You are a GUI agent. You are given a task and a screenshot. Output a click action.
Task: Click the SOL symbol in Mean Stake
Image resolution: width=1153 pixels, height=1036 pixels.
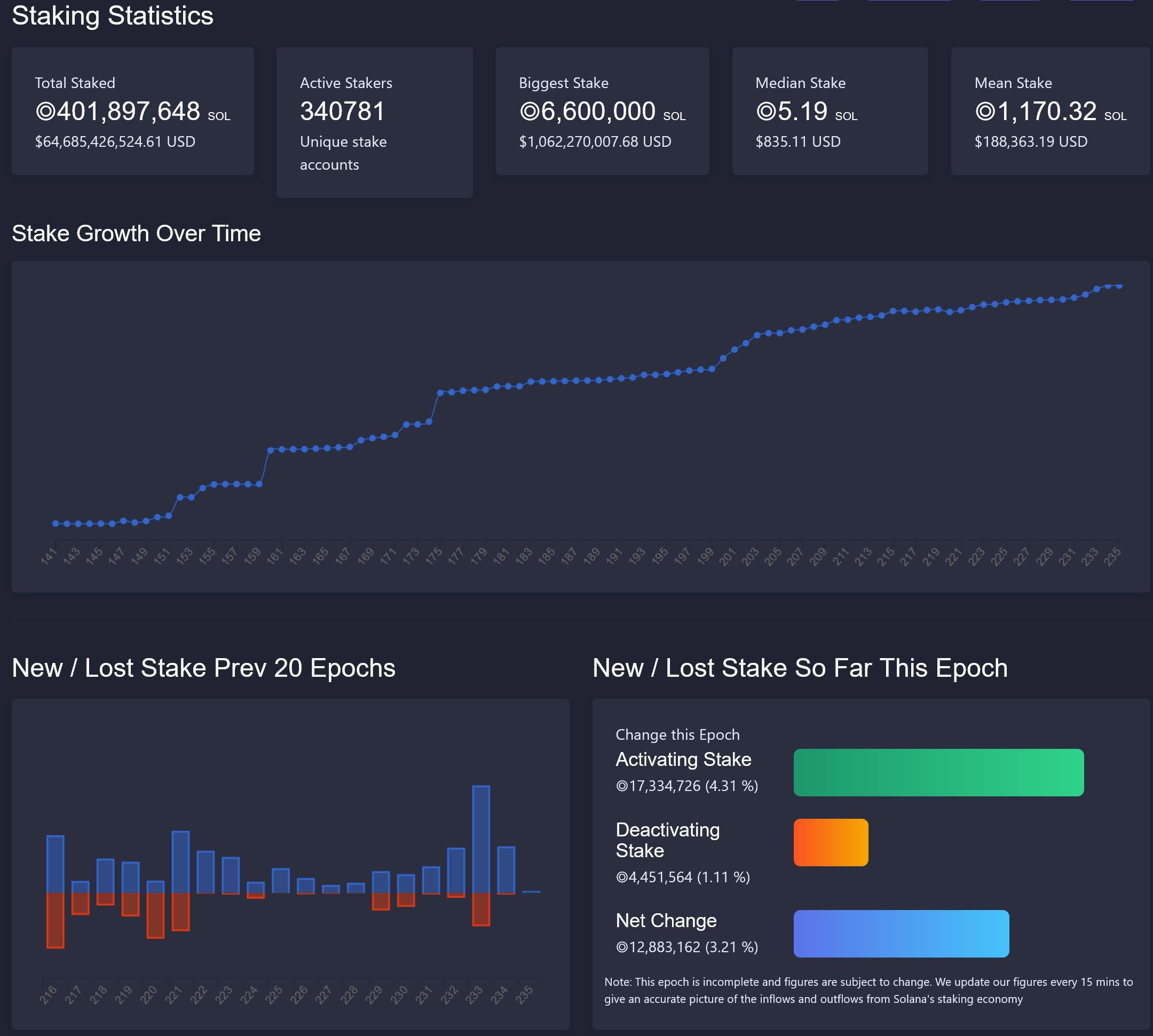[x=985, y=111]
